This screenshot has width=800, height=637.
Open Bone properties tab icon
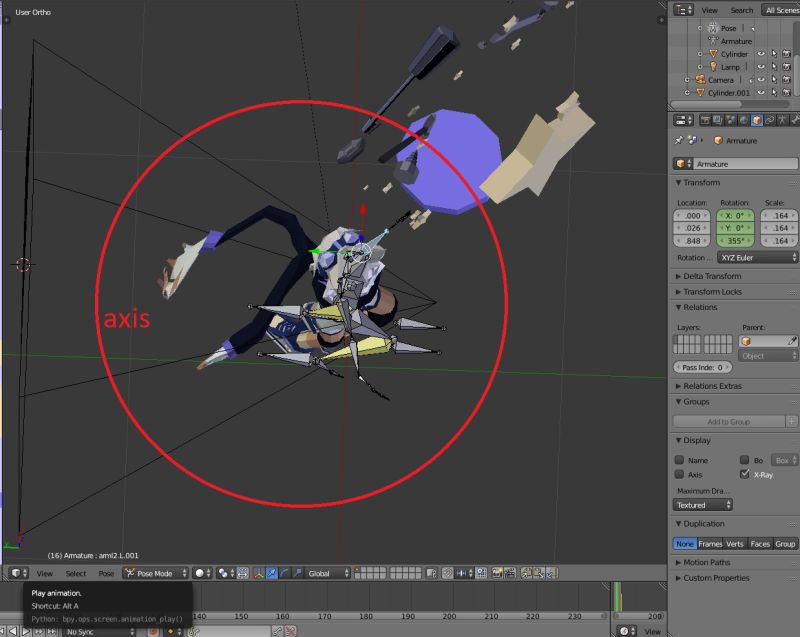[x=795, y=120]
